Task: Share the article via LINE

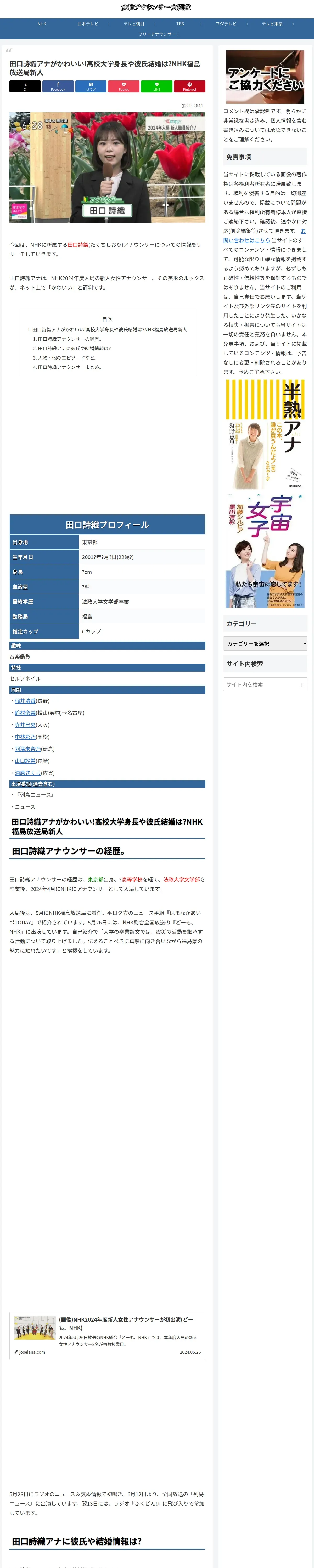Action: click(157, 87)
